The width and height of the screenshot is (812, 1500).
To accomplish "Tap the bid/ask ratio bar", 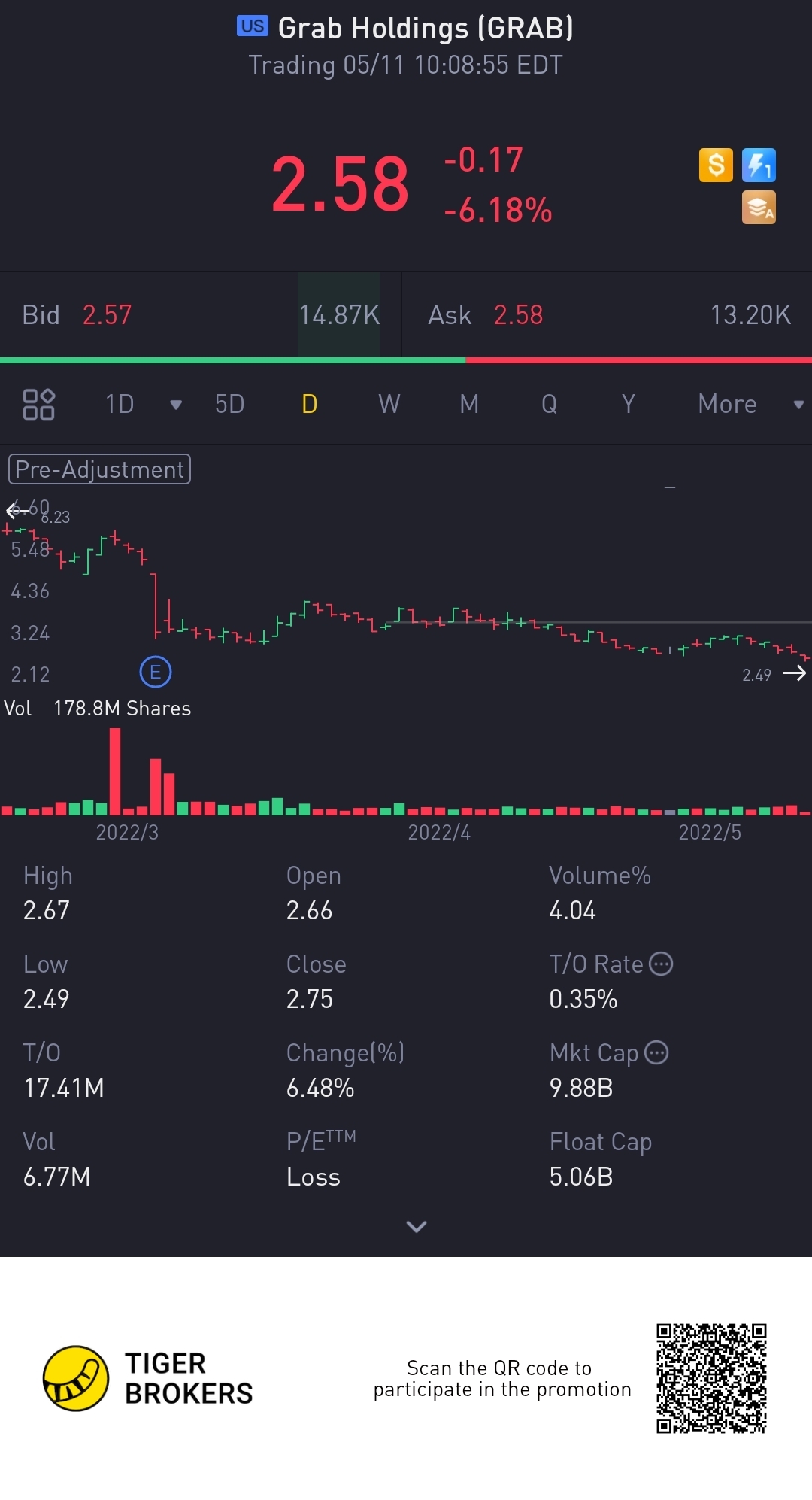I will 406,360.
